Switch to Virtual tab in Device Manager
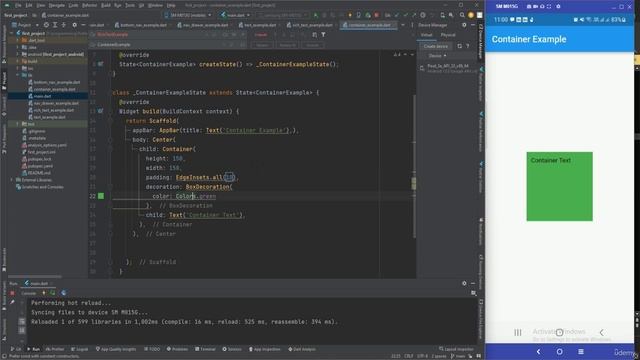Image resolution: width=640 pixels, height=360 pixels. (x=427, y=35)
